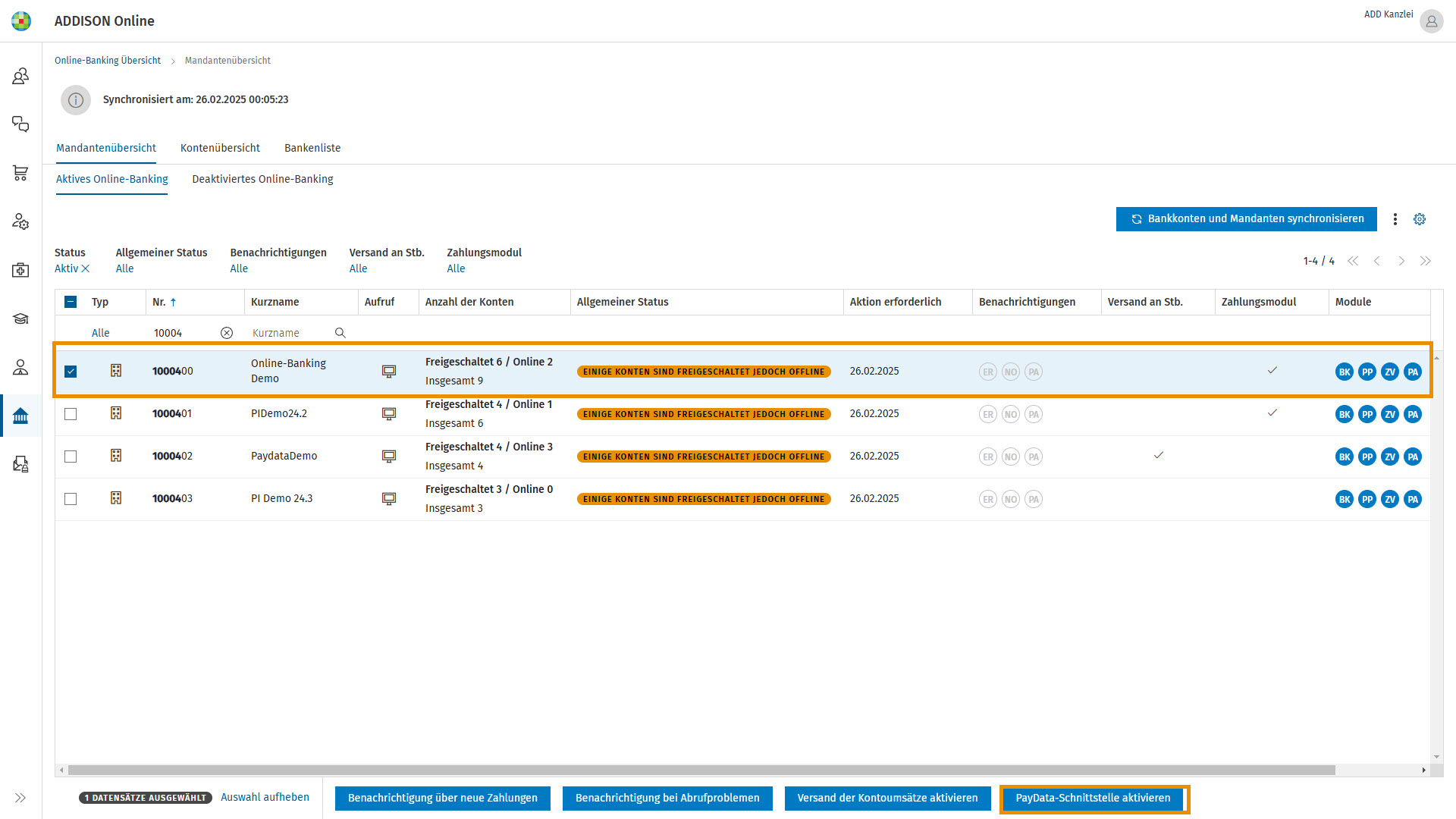Click the ADDISON Online logo
The image size is (1456, 819).
[x=21, y=21]
